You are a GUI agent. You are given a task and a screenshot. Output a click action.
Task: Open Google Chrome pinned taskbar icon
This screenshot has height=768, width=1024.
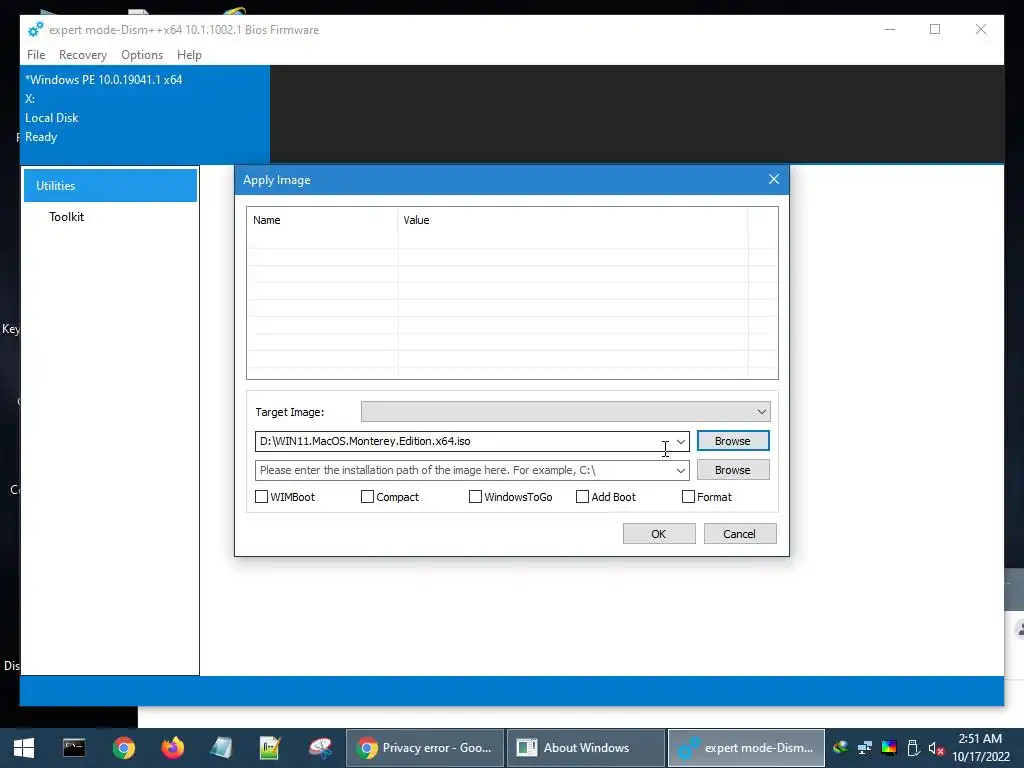[123, 748]
